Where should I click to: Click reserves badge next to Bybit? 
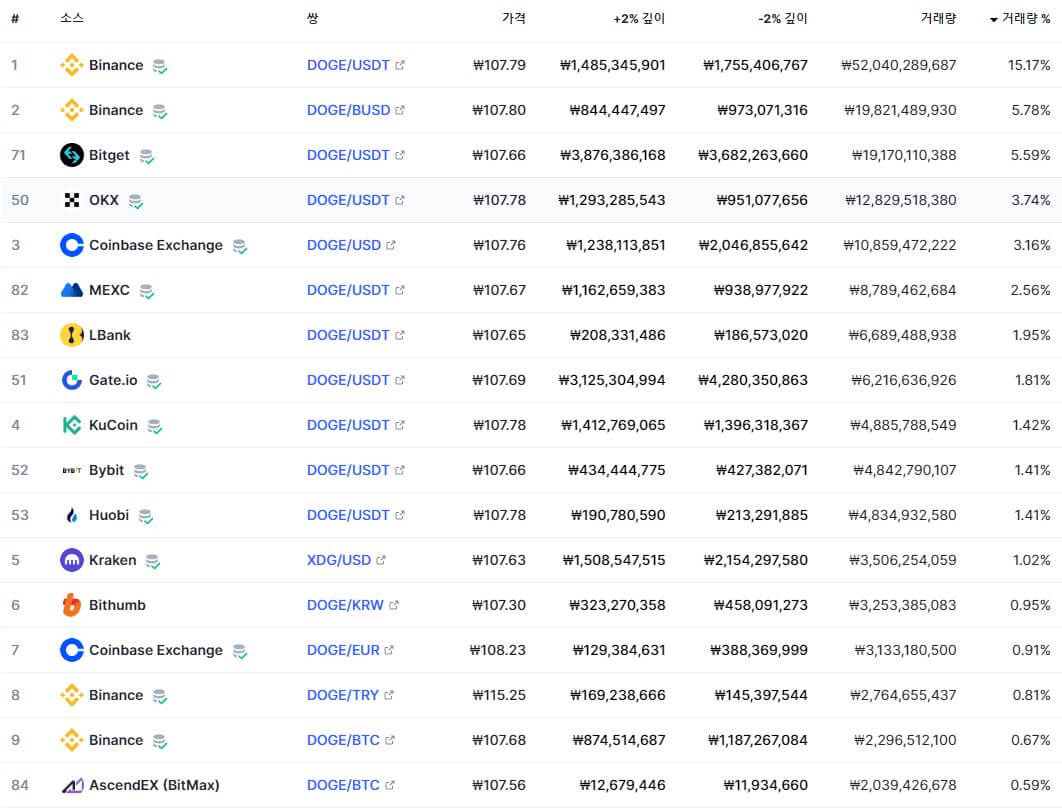(140, 472)
